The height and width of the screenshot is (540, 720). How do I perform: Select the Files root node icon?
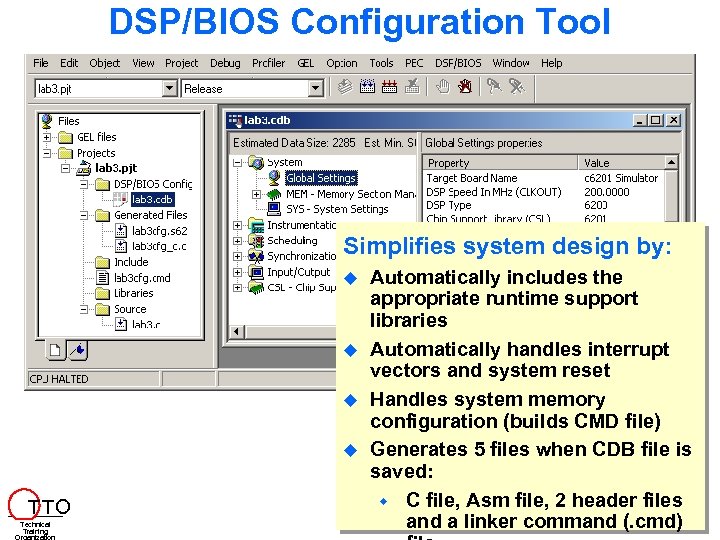[47, 121]
